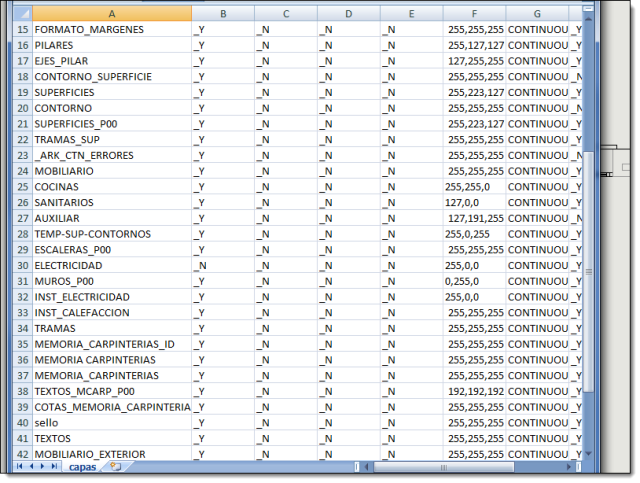Go to last sheet navigation arrow

point(54,466)
